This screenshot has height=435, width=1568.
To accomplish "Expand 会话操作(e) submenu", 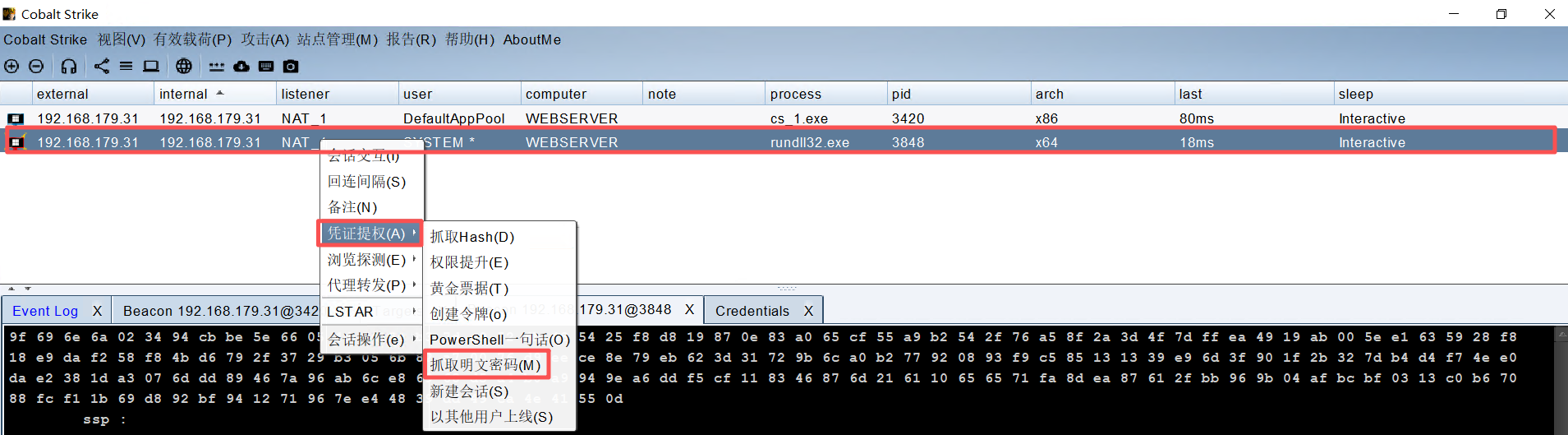I will click(371, 339).
